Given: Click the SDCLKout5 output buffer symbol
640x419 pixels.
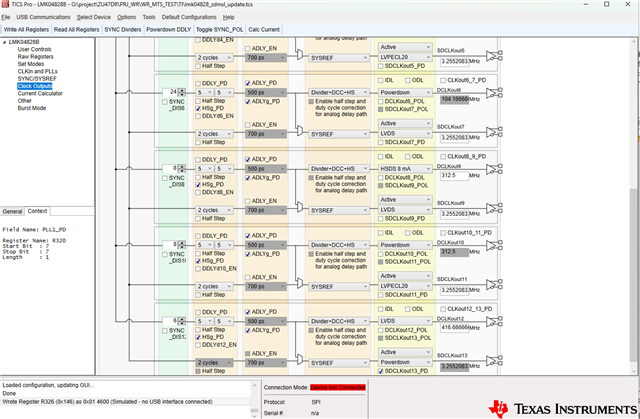Looking at the screenshot, I should click(x=494, y=56).
